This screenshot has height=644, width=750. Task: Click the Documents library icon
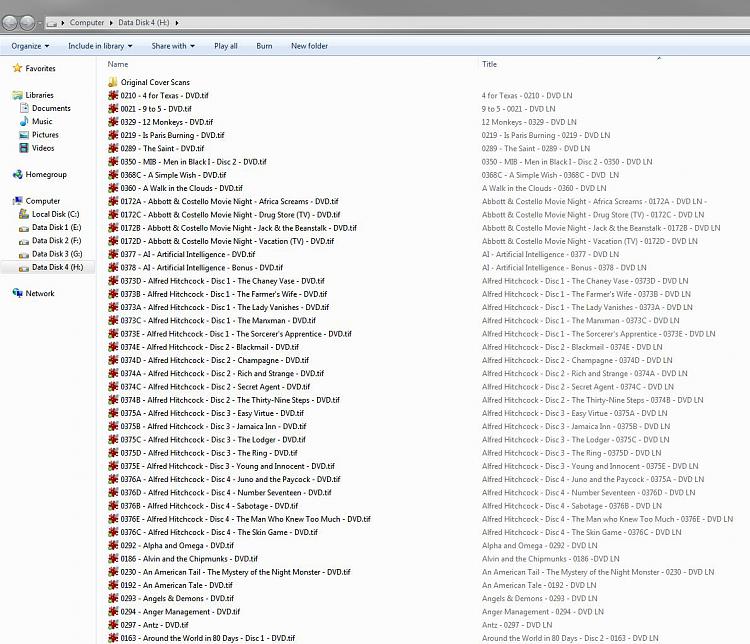click(x=24, y=108)
